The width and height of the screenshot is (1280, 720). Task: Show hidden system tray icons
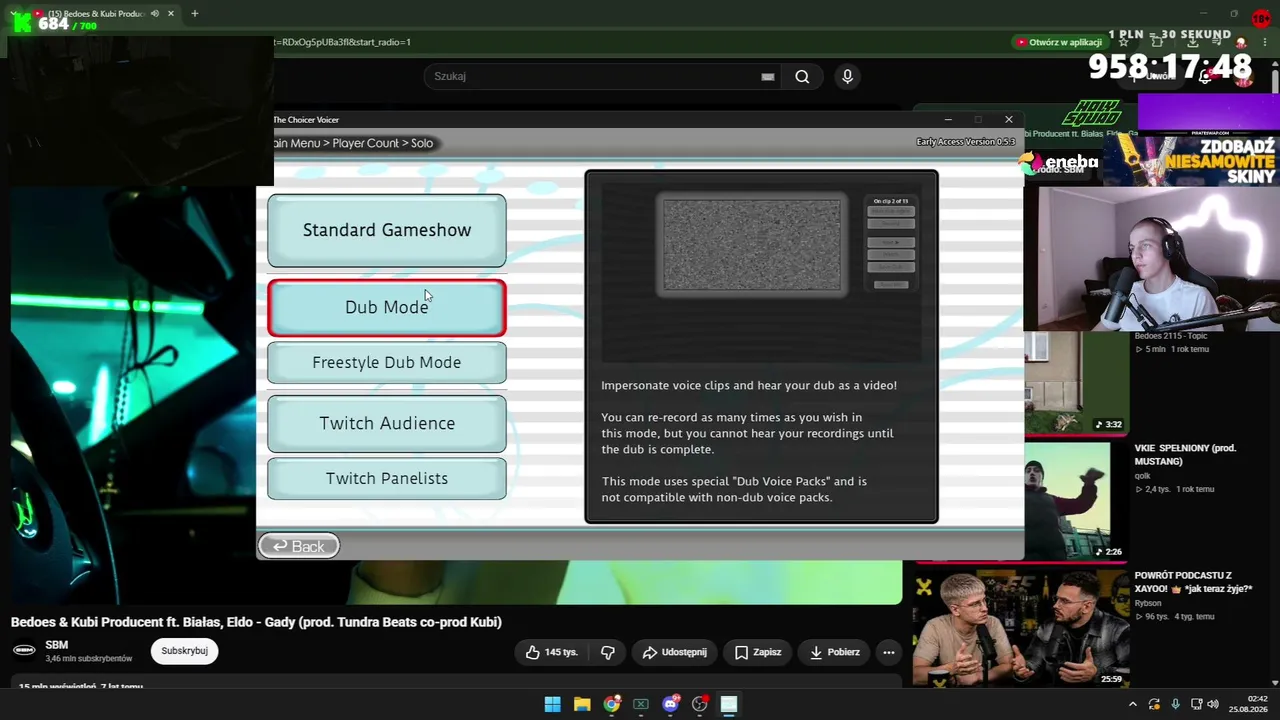pyautogui.click(x=1133, y=704)
